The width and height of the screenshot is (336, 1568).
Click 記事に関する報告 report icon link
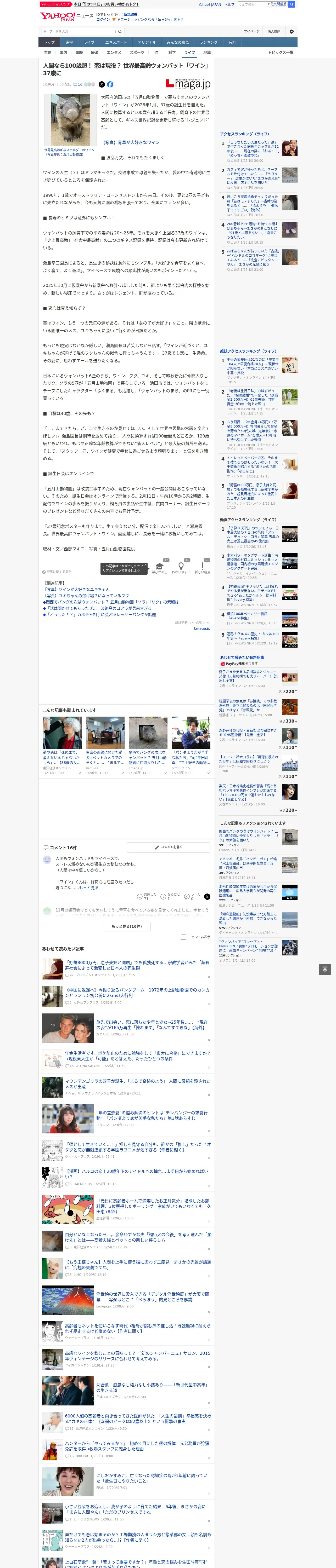(57, 572)
